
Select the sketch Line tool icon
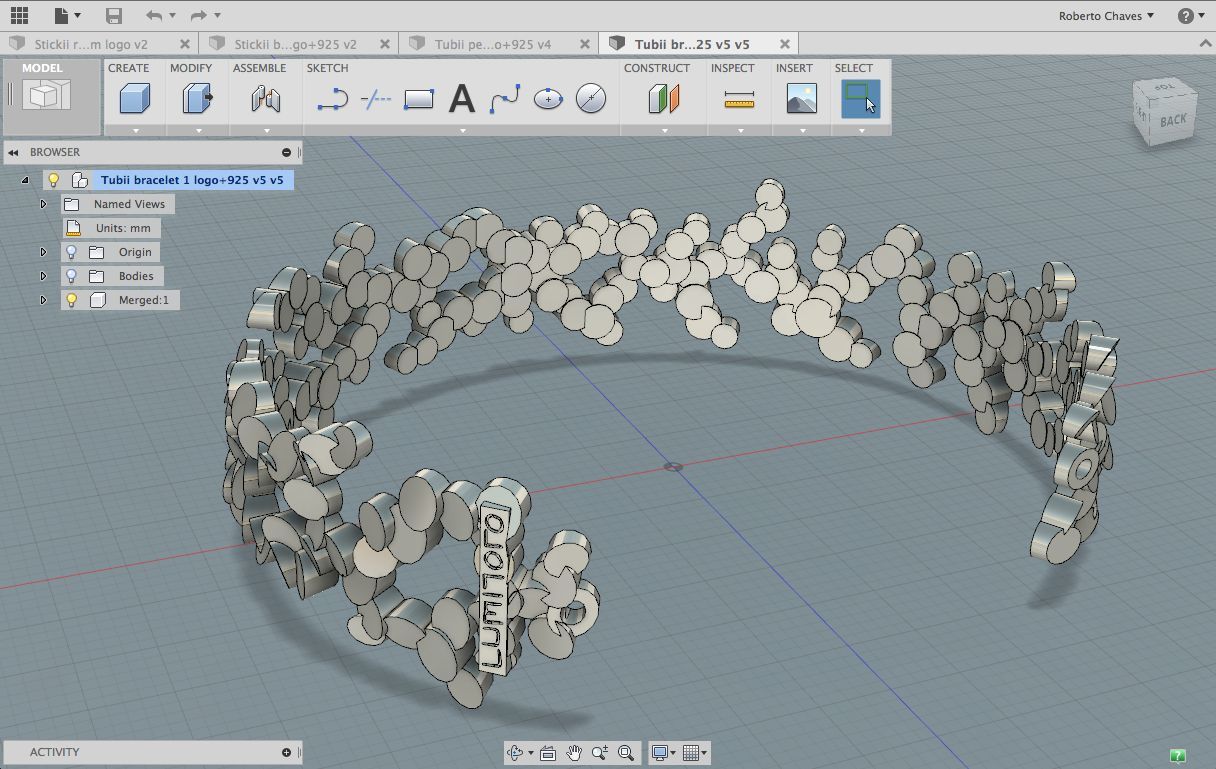click(332, 99)
